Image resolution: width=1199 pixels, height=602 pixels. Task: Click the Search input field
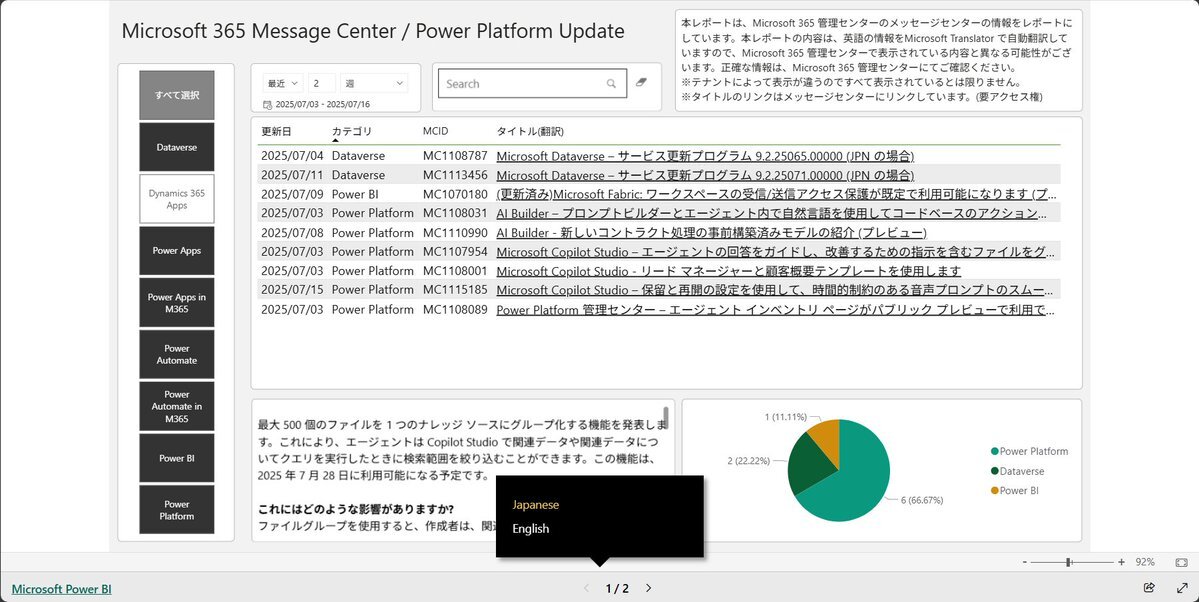[532, 83]
